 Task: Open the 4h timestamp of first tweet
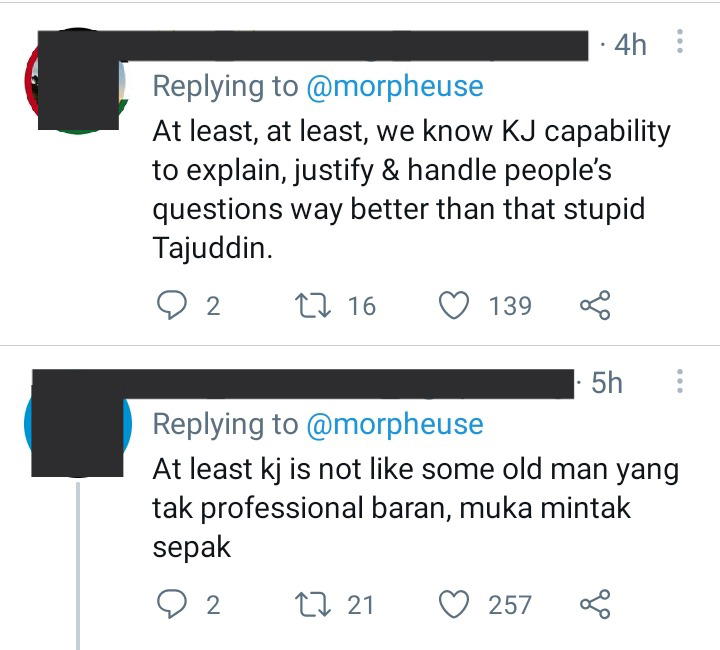pos(630,45)
